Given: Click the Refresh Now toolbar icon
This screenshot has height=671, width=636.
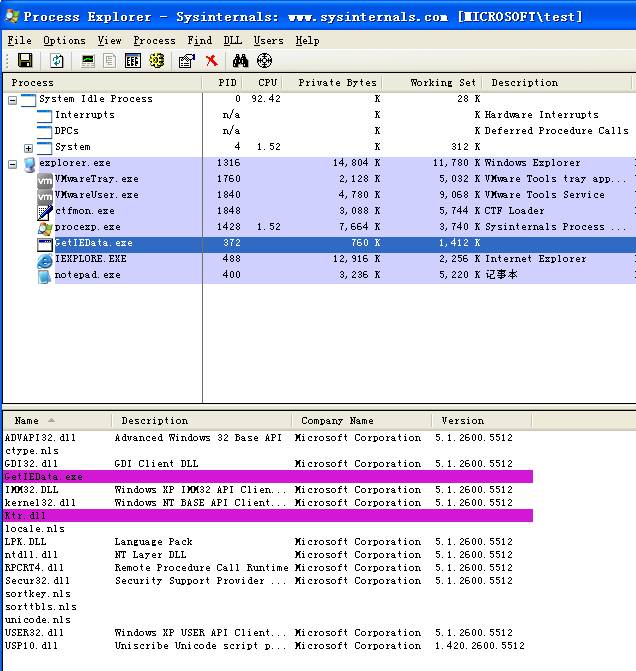Looking at the screenshot, I should click(x=56, y=60).
